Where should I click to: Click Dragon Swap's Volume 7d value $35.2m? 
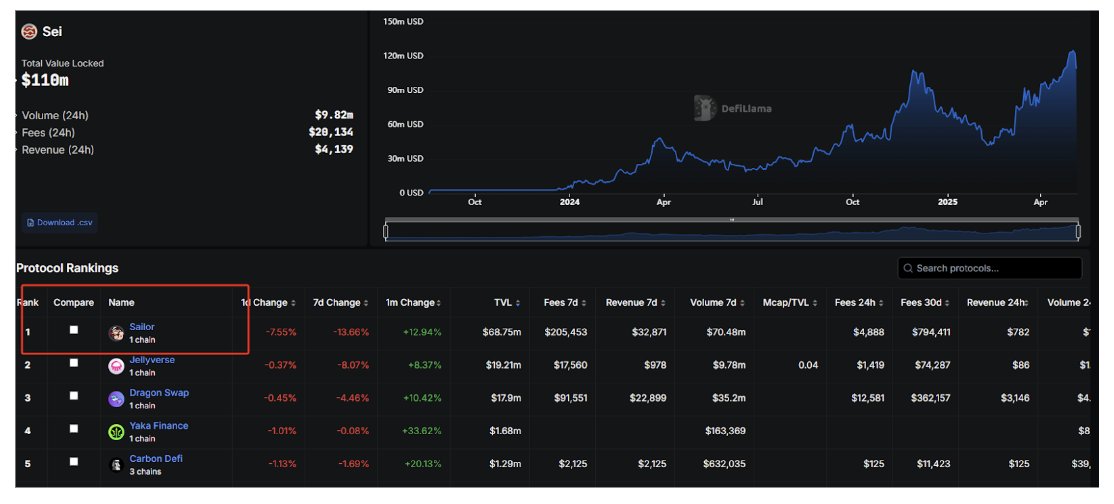coord(730,398)
